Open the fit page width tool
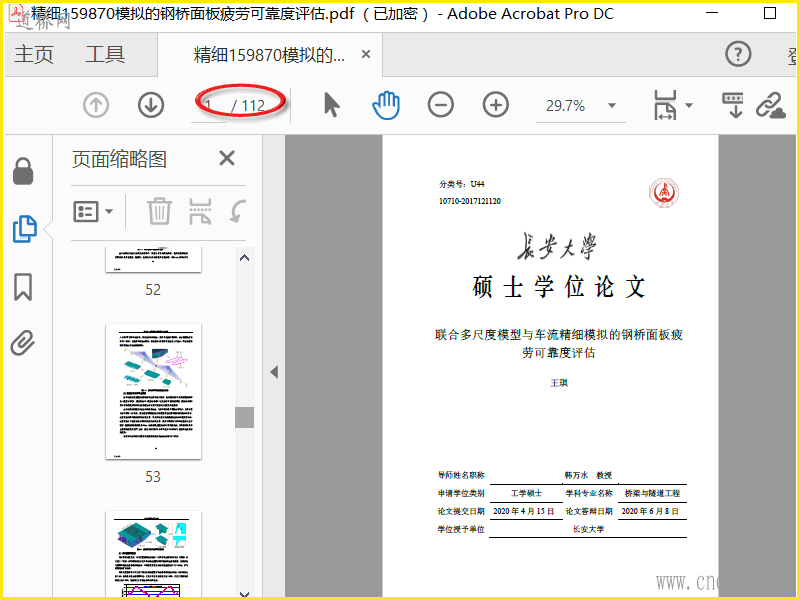800x600 pixels. [x=665, y=105]
